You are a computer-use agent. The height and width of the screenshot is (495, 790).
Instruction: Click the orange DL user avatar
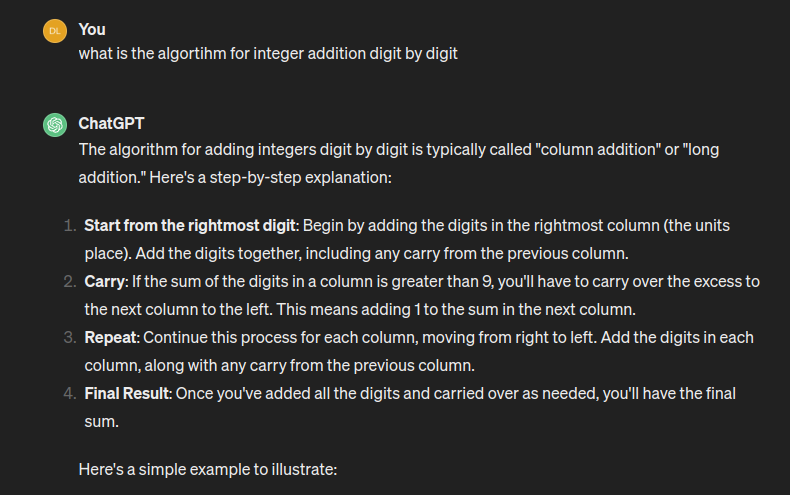(55, 31)
